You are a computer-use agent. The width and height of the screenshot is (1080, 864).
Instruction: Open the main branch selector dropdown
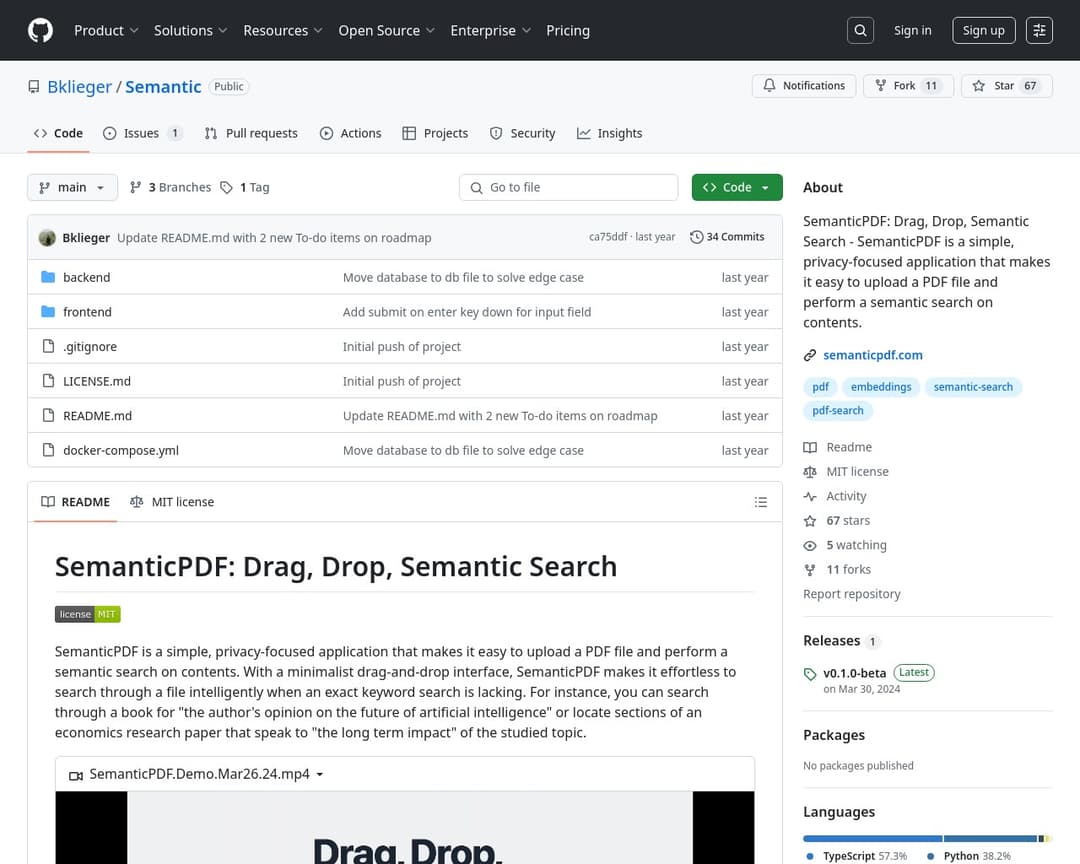point(72,187)
